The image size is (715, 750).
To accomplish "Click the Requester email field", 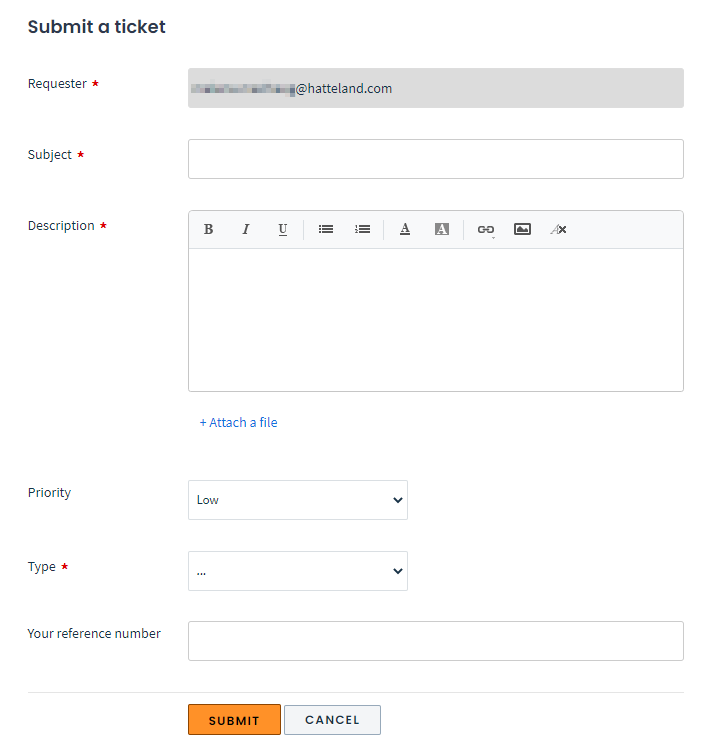I will [435, 88].
